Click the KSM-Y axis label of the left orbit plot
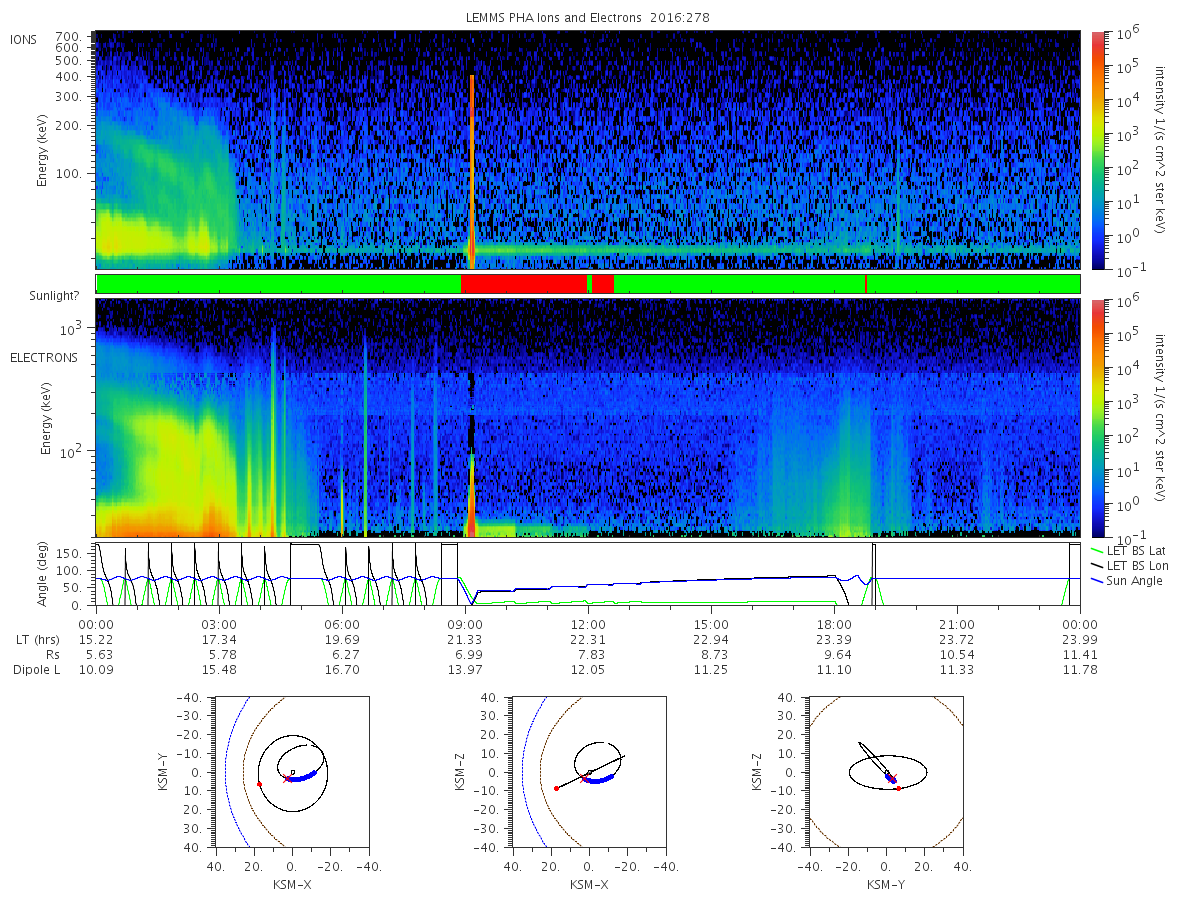 click(x=163, y=772)
